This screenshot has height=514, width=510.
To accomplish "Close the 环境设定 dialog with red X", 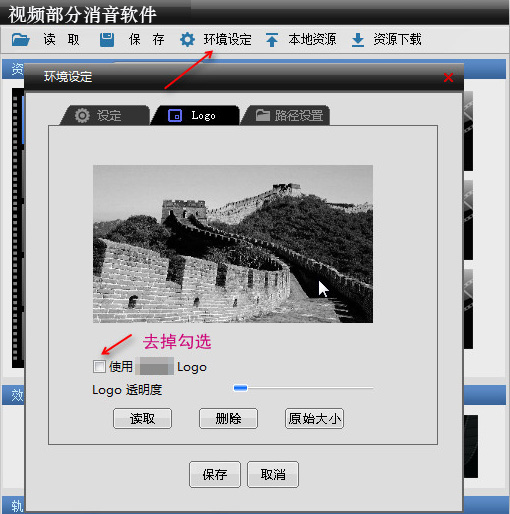I will click(448, 78).
